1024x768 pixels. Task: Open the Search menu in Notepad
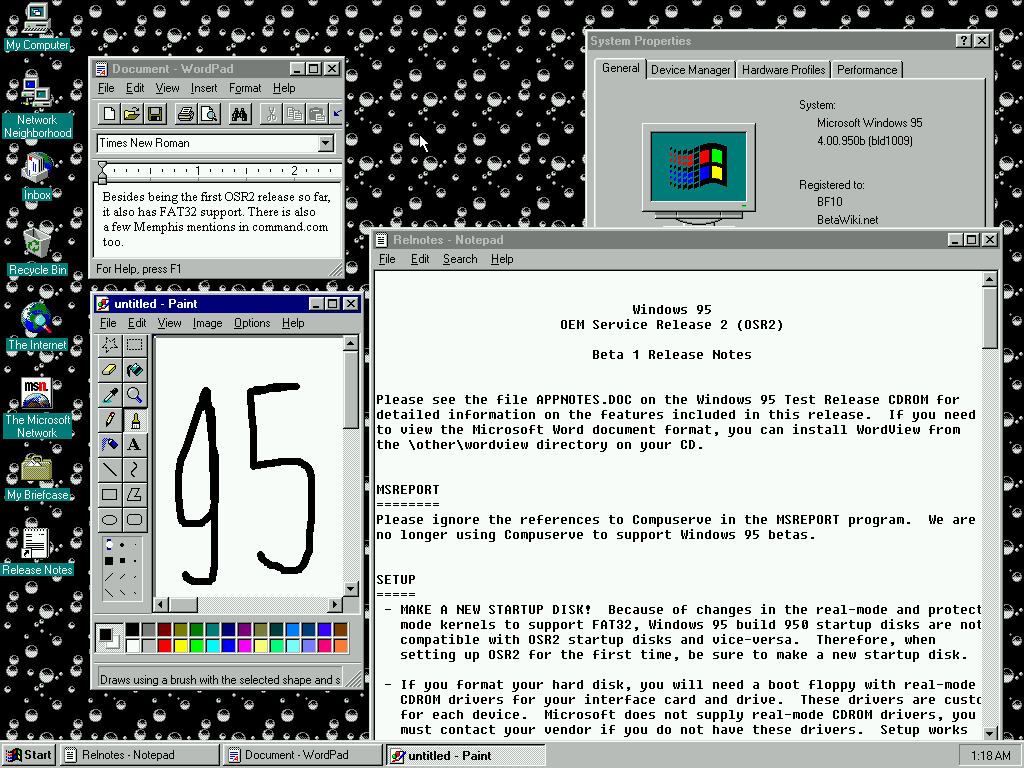pos(460,259)
